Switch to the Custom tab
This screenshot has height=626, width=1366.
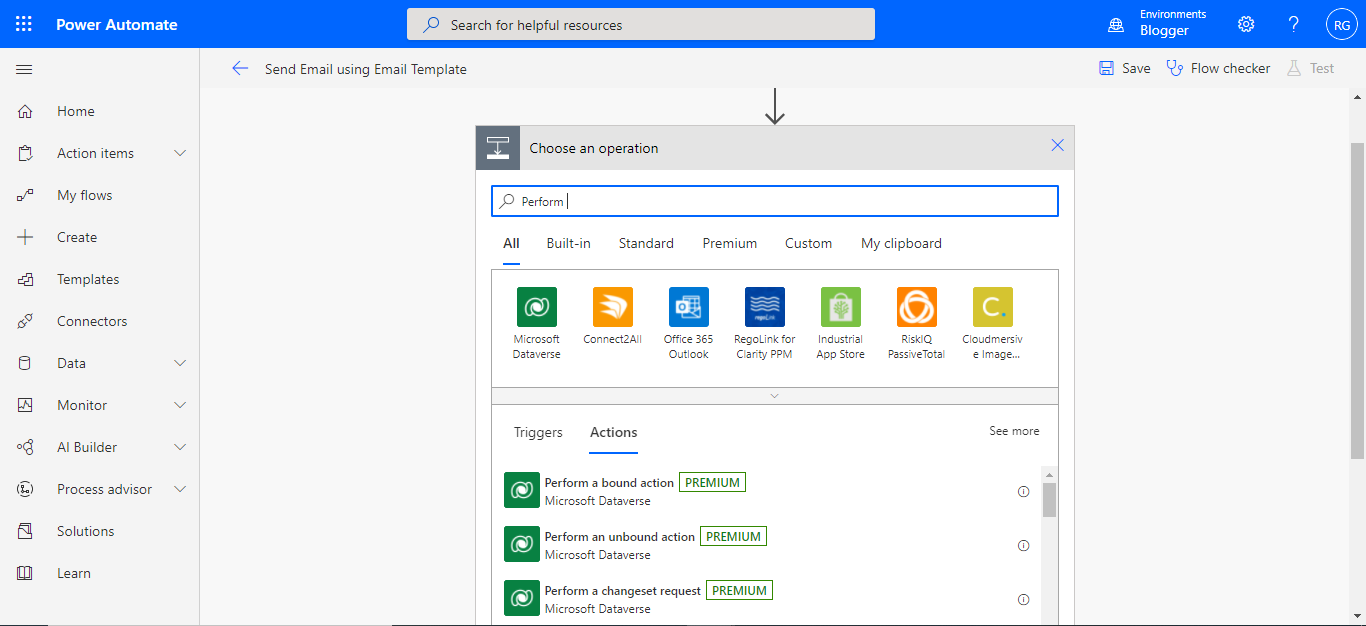click(x=808, y=243)
